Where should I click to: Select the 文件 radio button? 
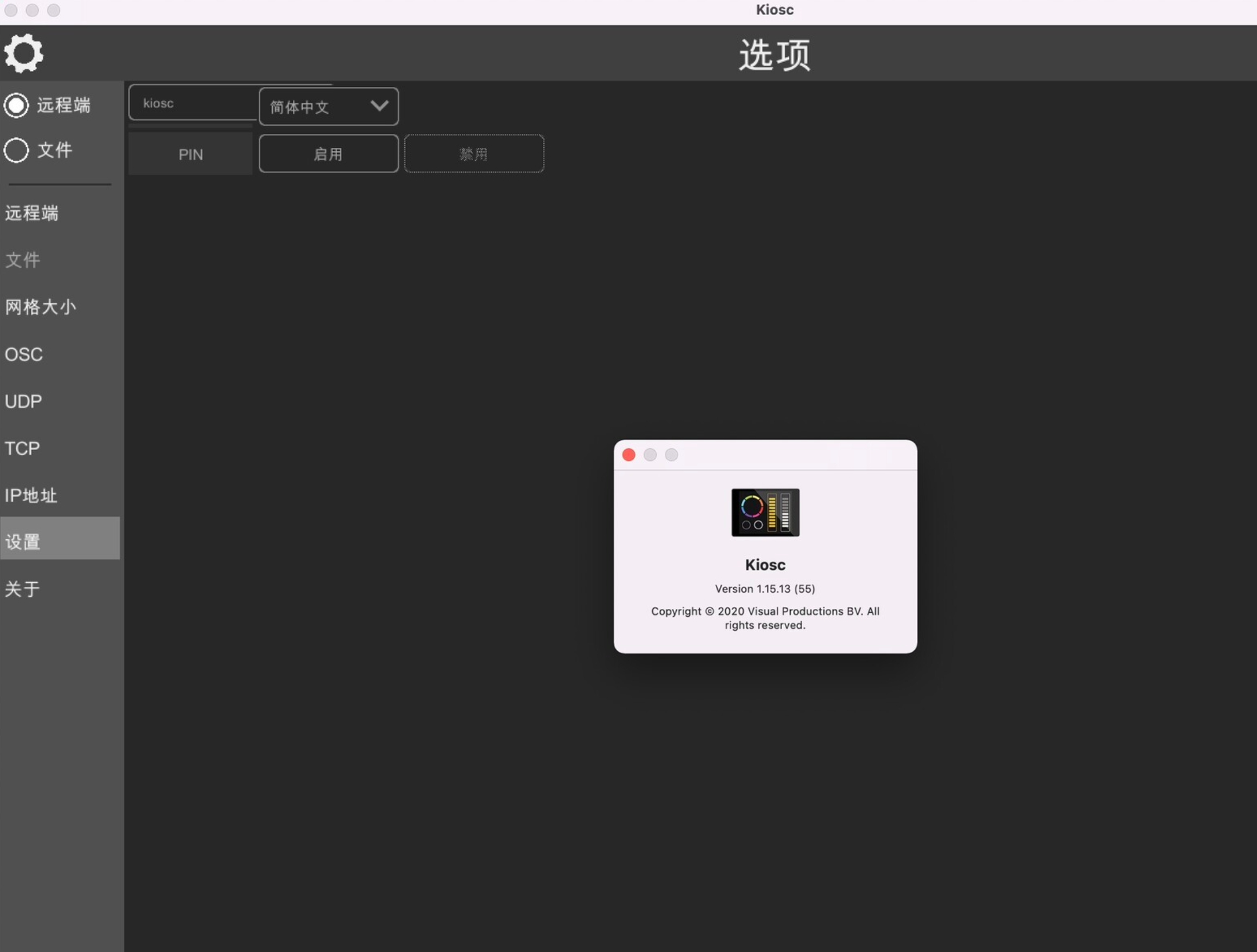click(x=16, y=150)
